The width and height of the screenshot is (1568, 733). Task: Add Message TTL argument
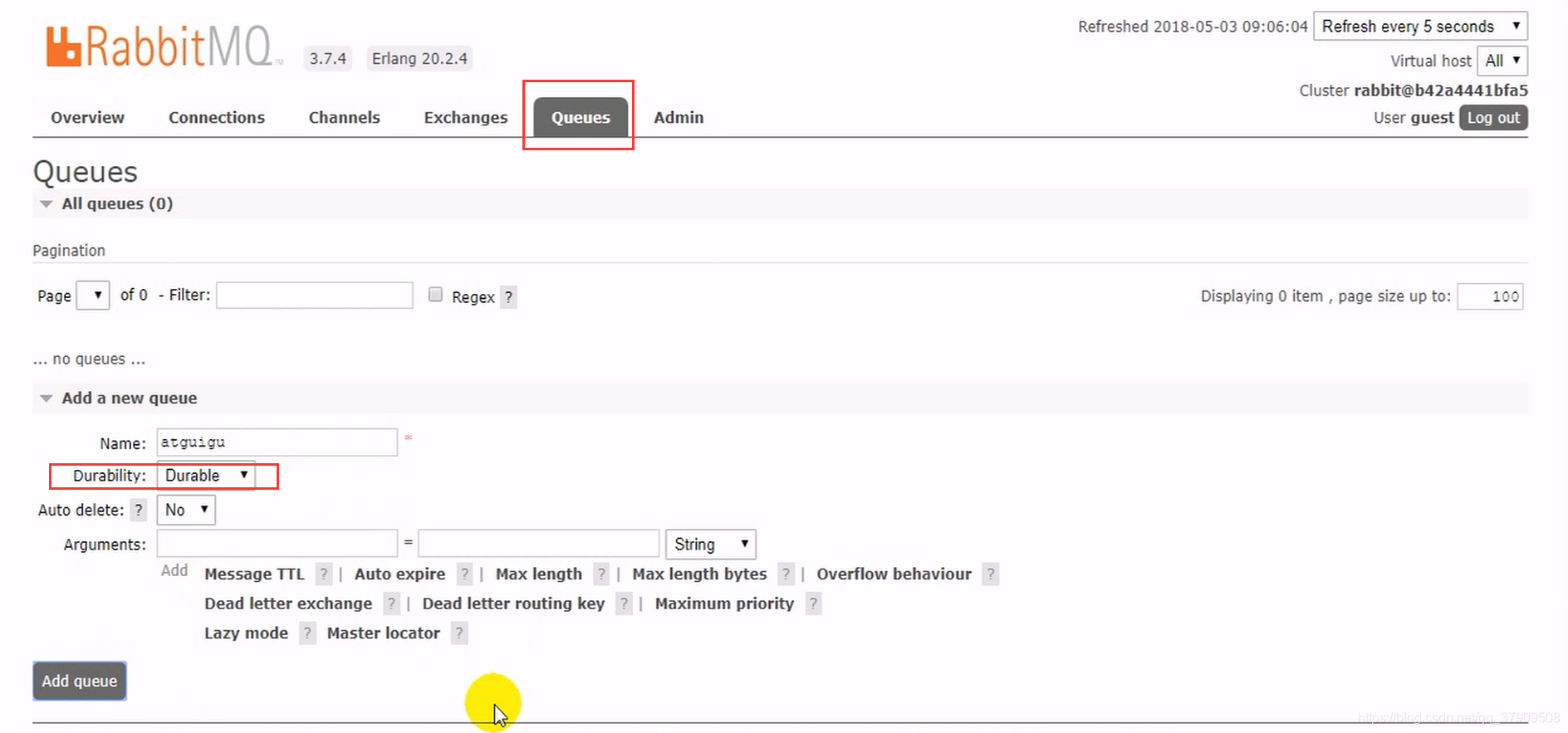tap(254, 574)
